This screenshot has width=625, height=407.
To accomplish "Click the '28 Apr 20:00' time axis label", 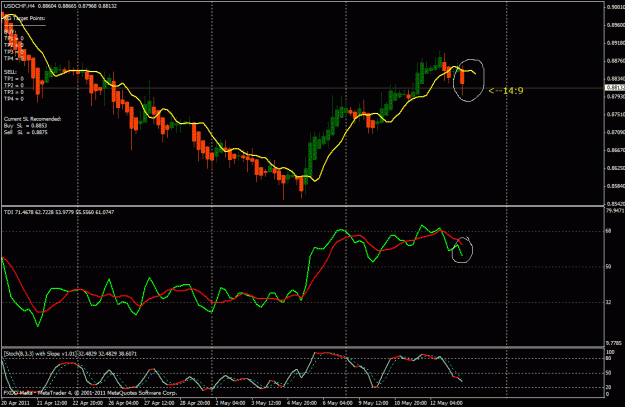I will coord(195,403).
